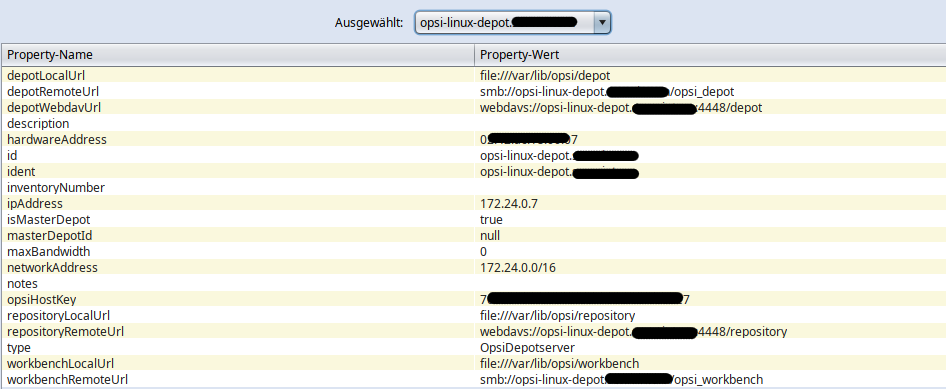Select the workbenchLocalUrl property name
The image size is (946, 389).
(60, 363)
